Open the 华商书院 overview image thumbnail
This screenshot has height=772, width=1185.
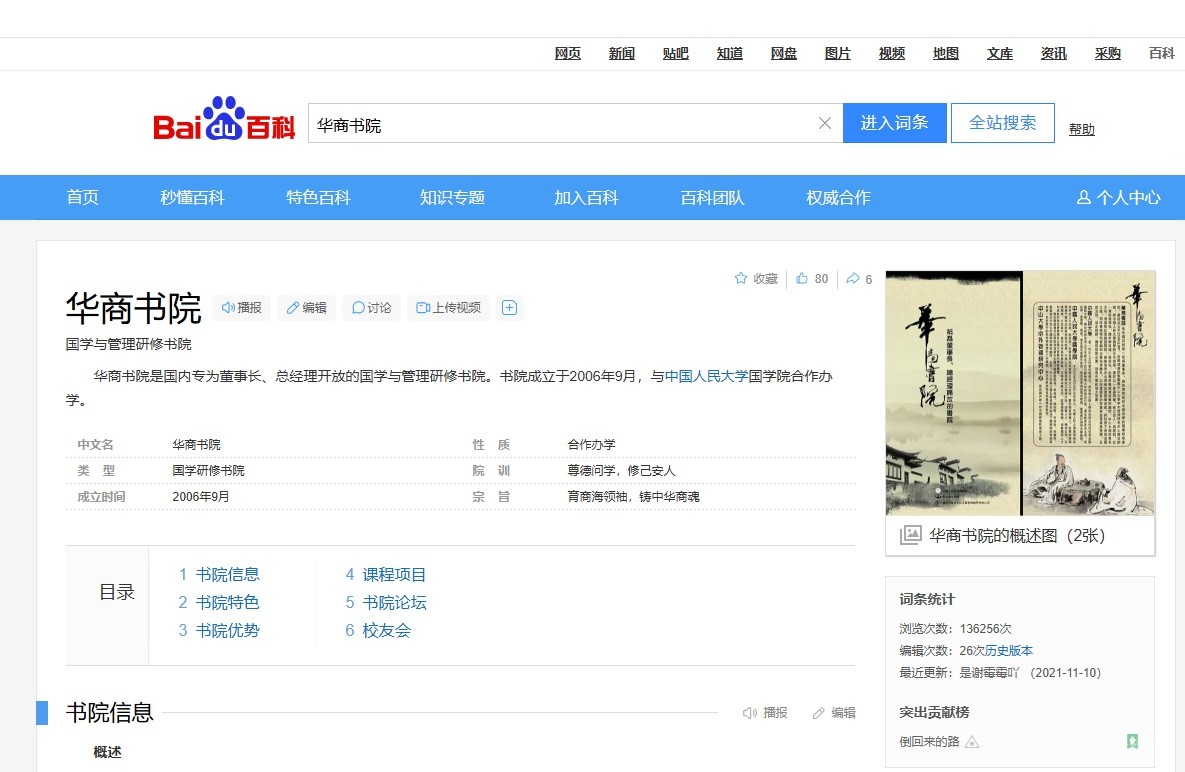[x=1020, y=393]
